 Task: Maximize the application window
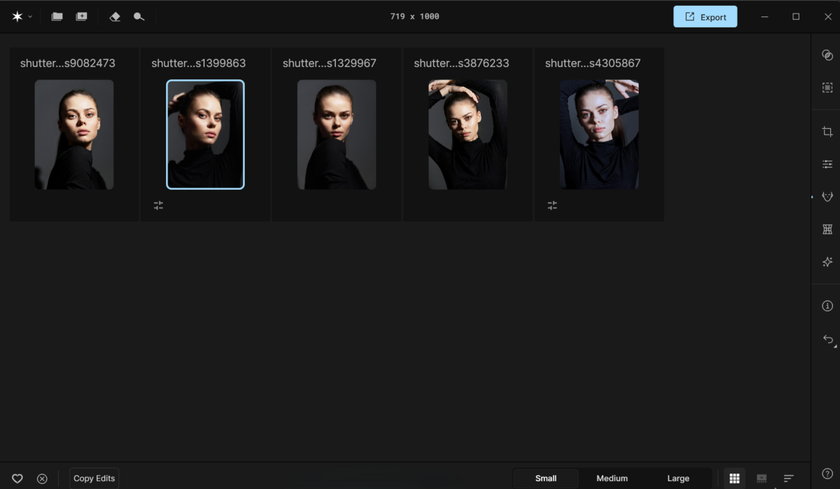pyautogui.click(x=796, y=17)
